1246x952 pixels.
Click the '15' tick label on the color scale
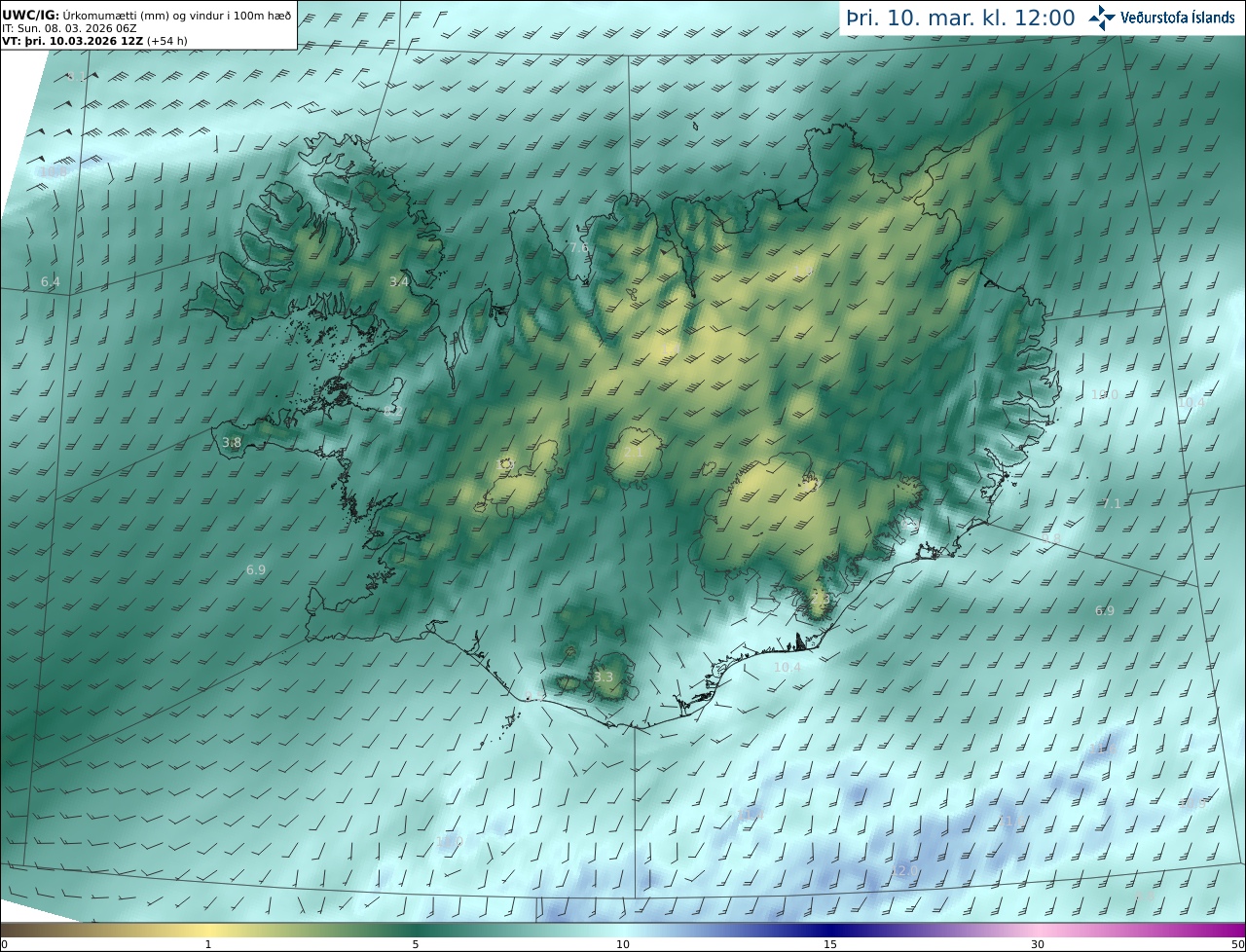coord(830,944)
